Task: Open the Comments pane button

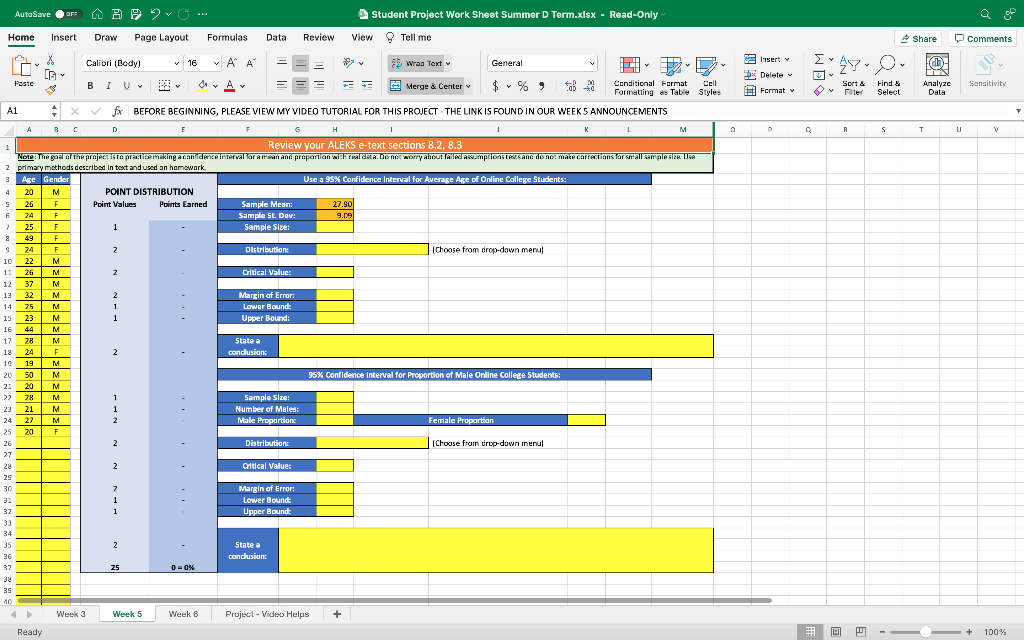Action: tap(983, 39)
